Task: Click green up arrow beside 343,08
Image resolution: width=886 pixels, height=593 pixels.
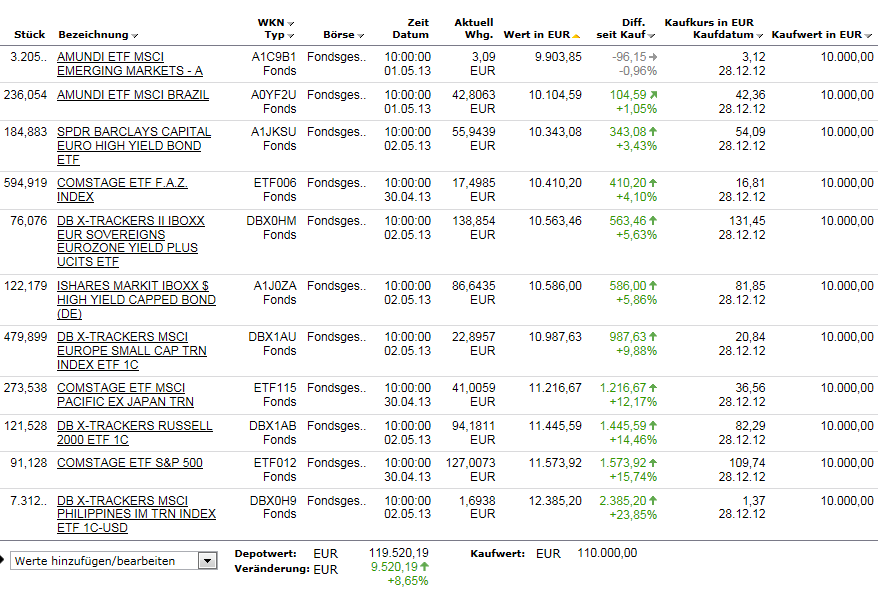Action: (x=653, y=132)
